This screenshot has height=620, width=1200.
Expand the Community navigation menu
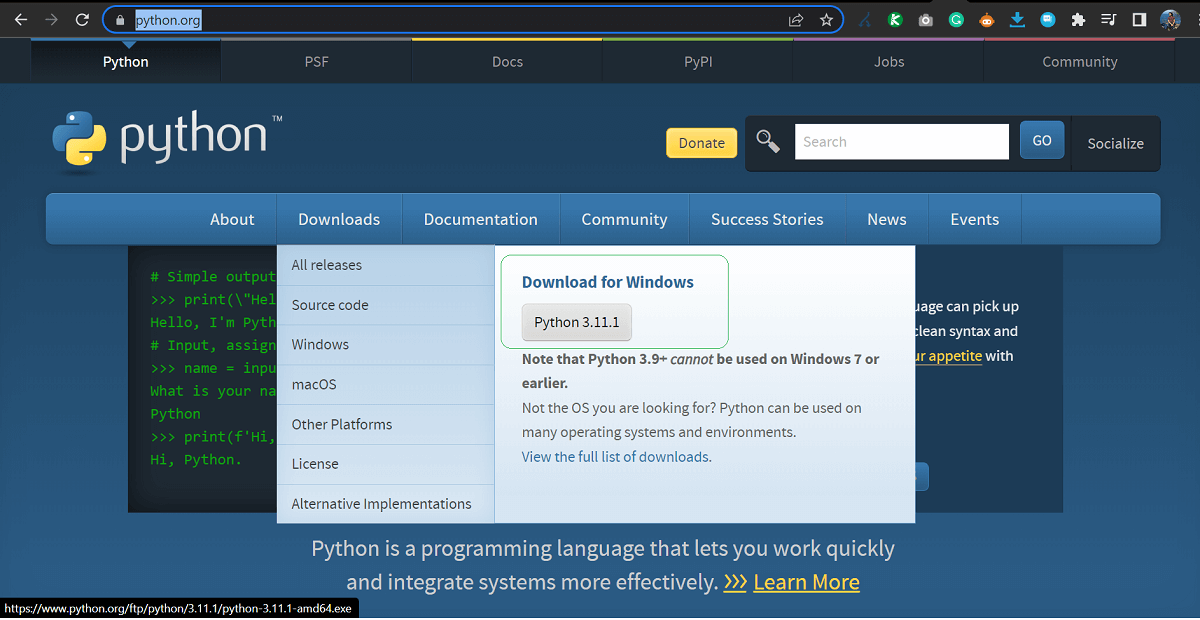coord(624,219)
